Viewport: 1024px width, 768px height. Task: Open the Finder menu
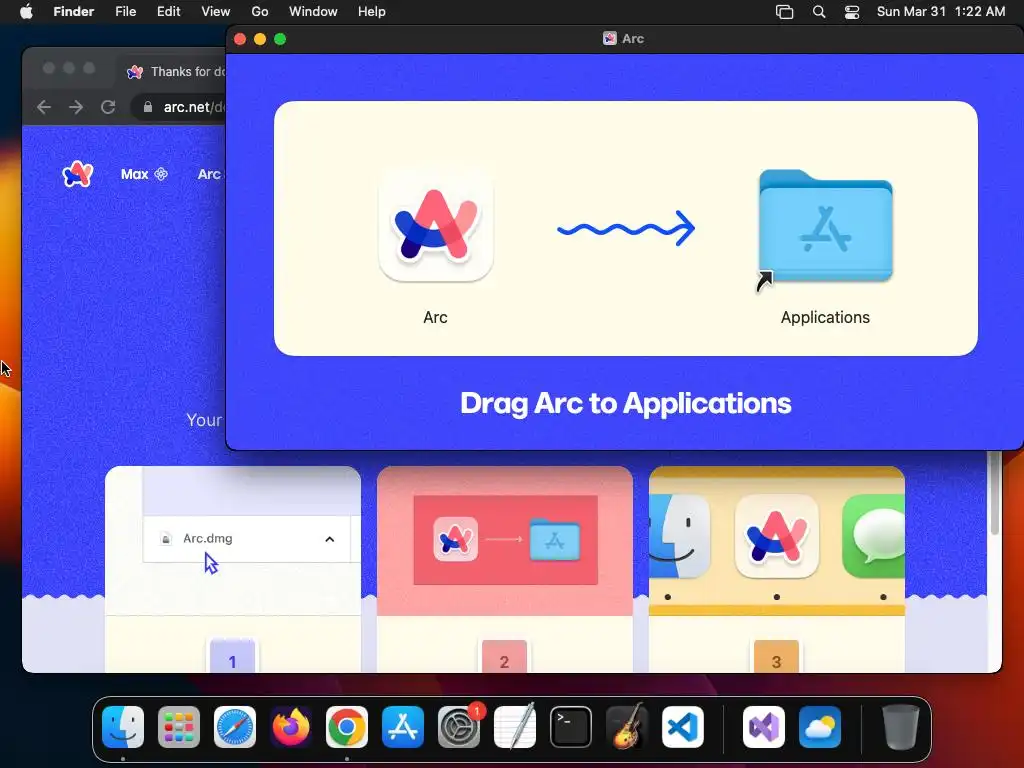(73, 12)
